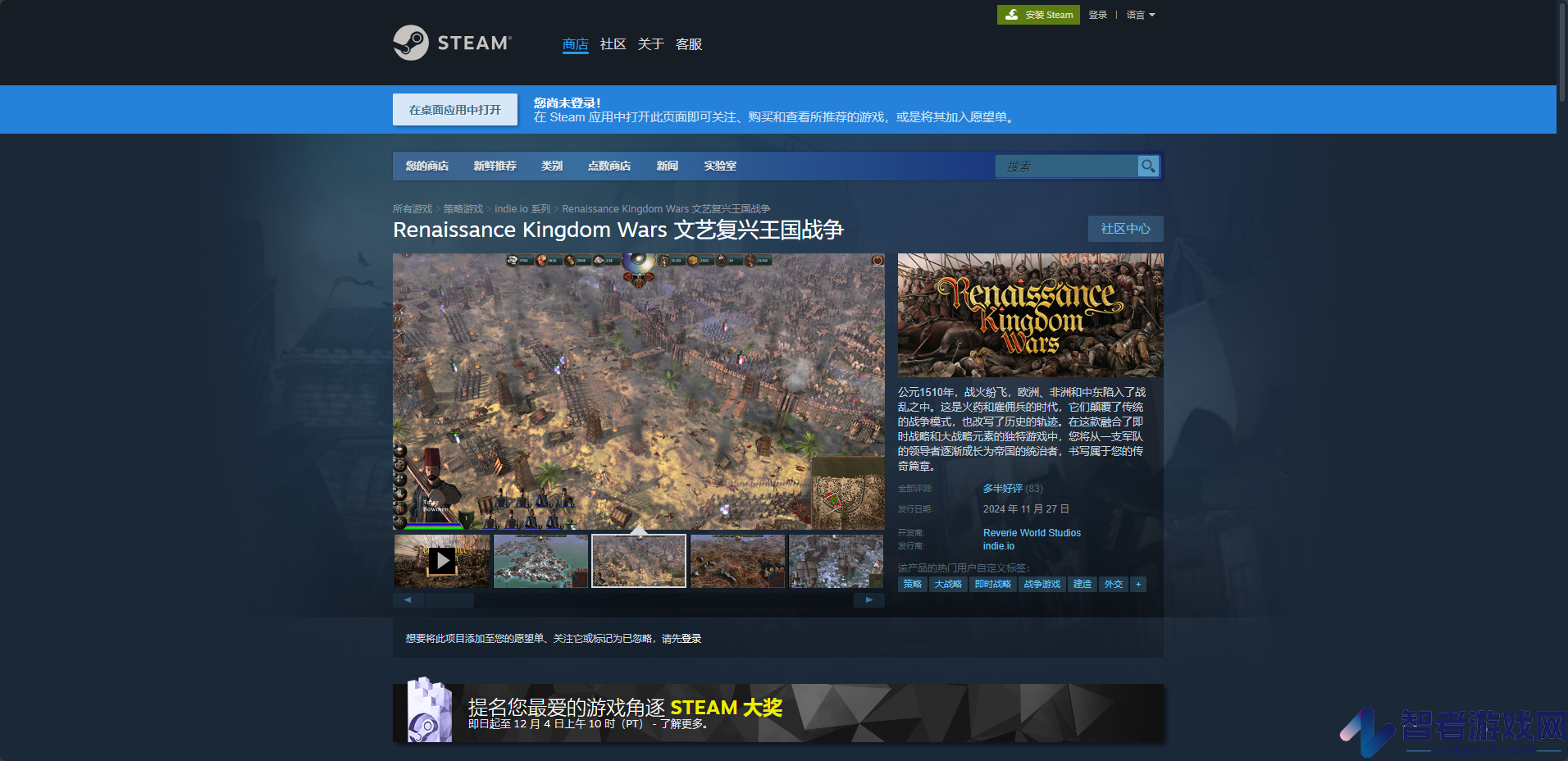Select the 商店 store tab

(x=576, y=44)
